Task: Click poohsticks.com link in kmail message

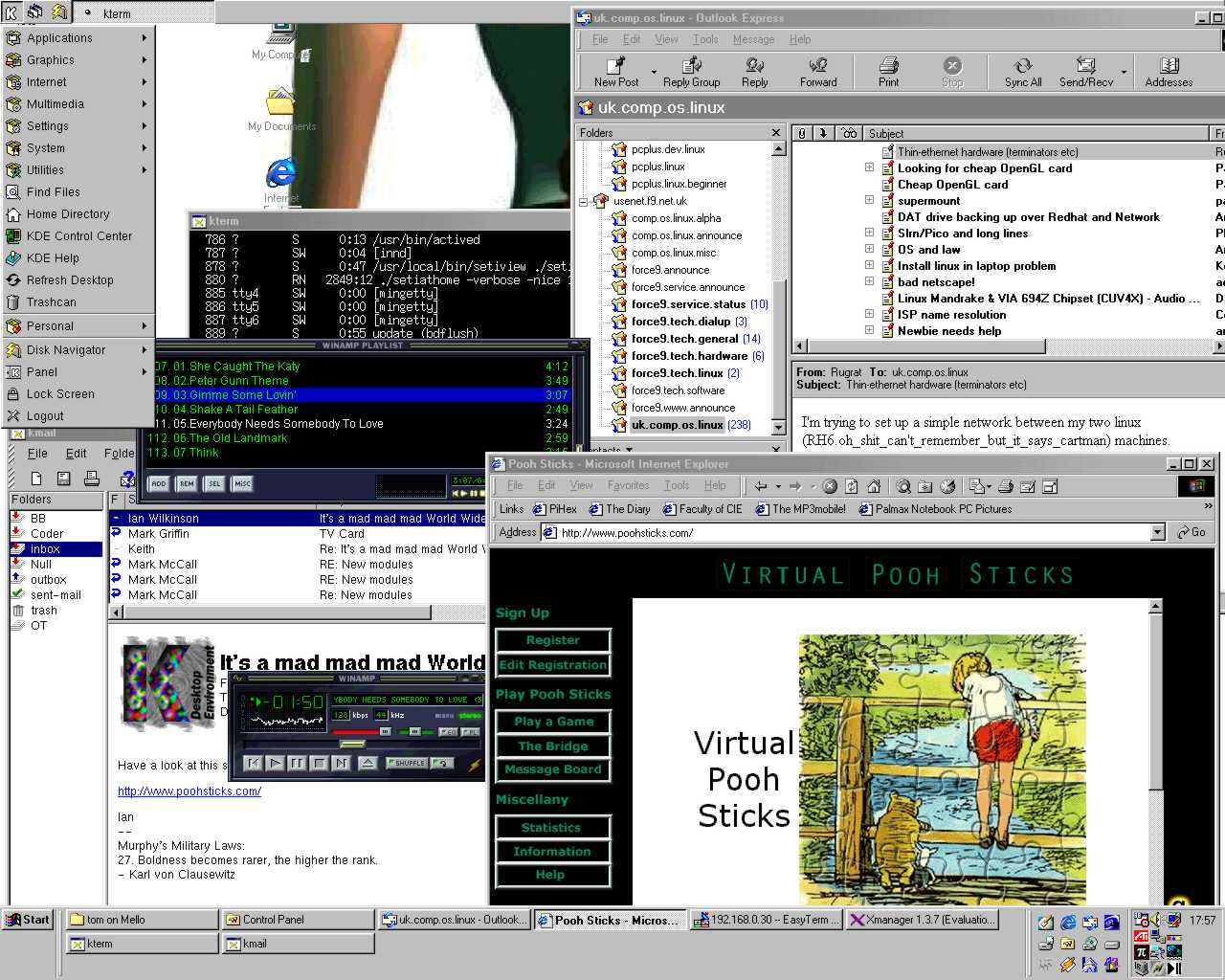Action: click(x=189, y=791)
